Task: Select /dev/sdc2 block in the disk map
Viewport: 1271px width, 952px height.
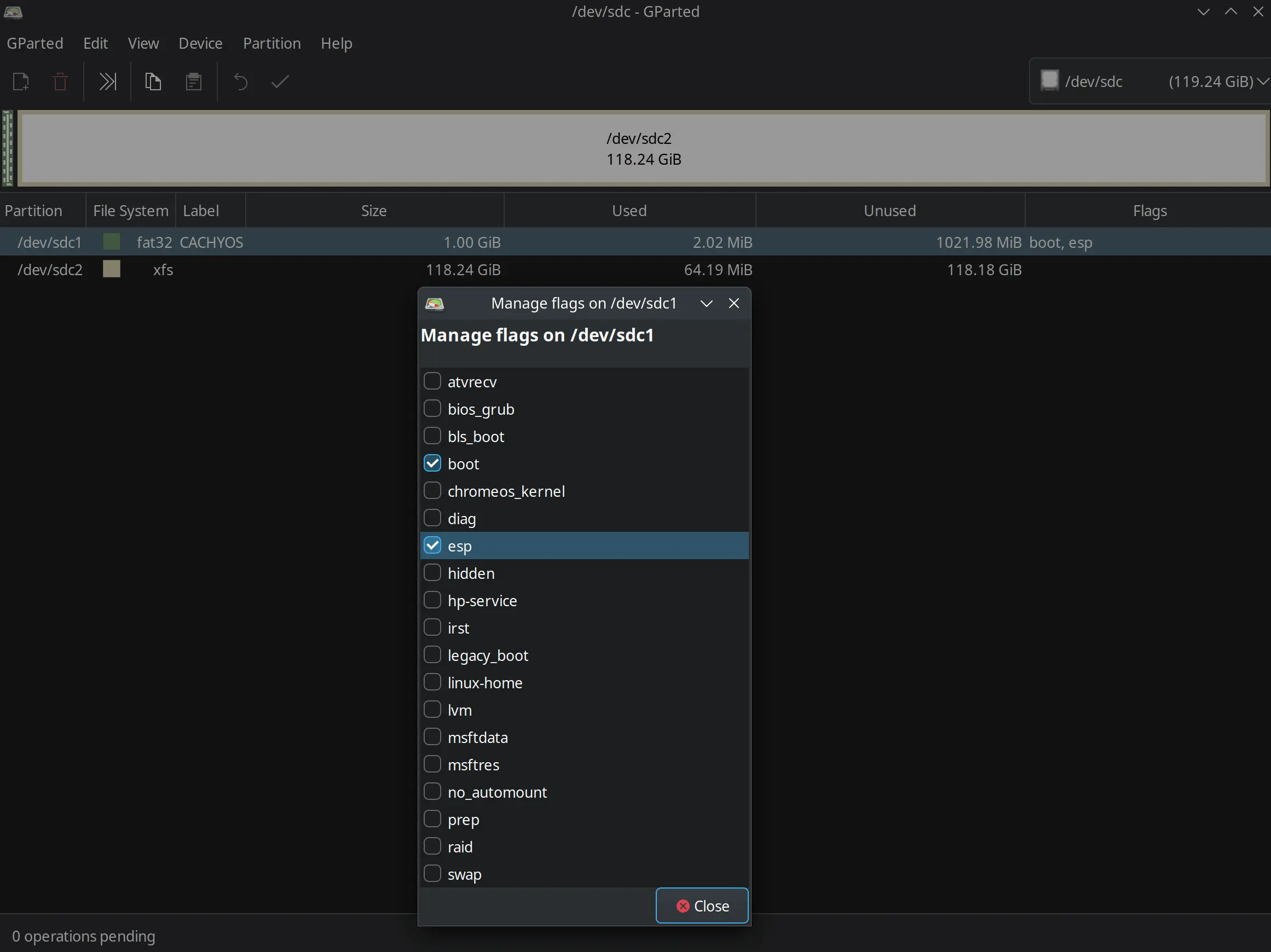Action: coord(644,148)
